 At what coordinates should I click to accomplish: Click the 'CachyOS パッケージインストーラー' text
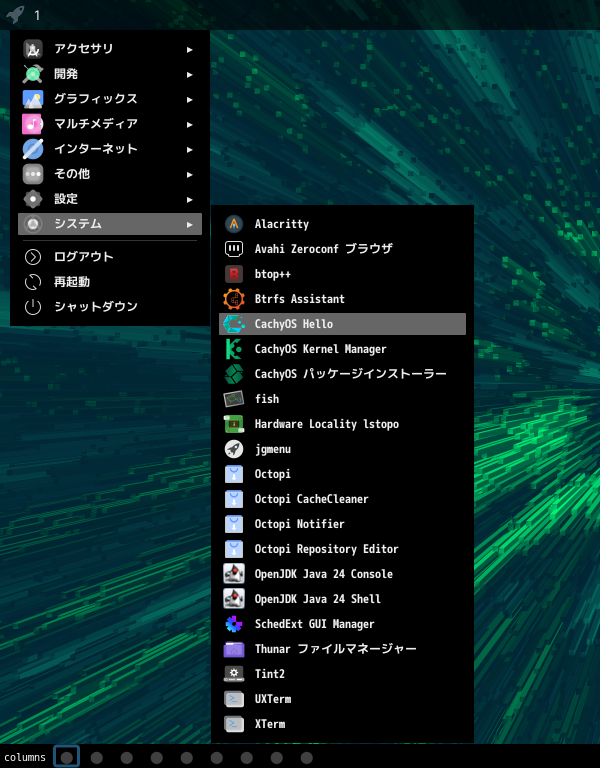[x=351, y=374]
